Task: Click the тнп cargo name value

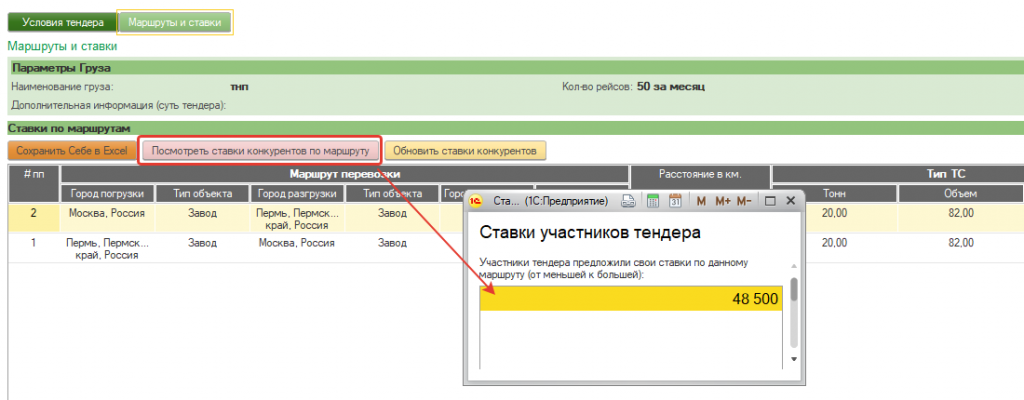Action: coord(240,87)
